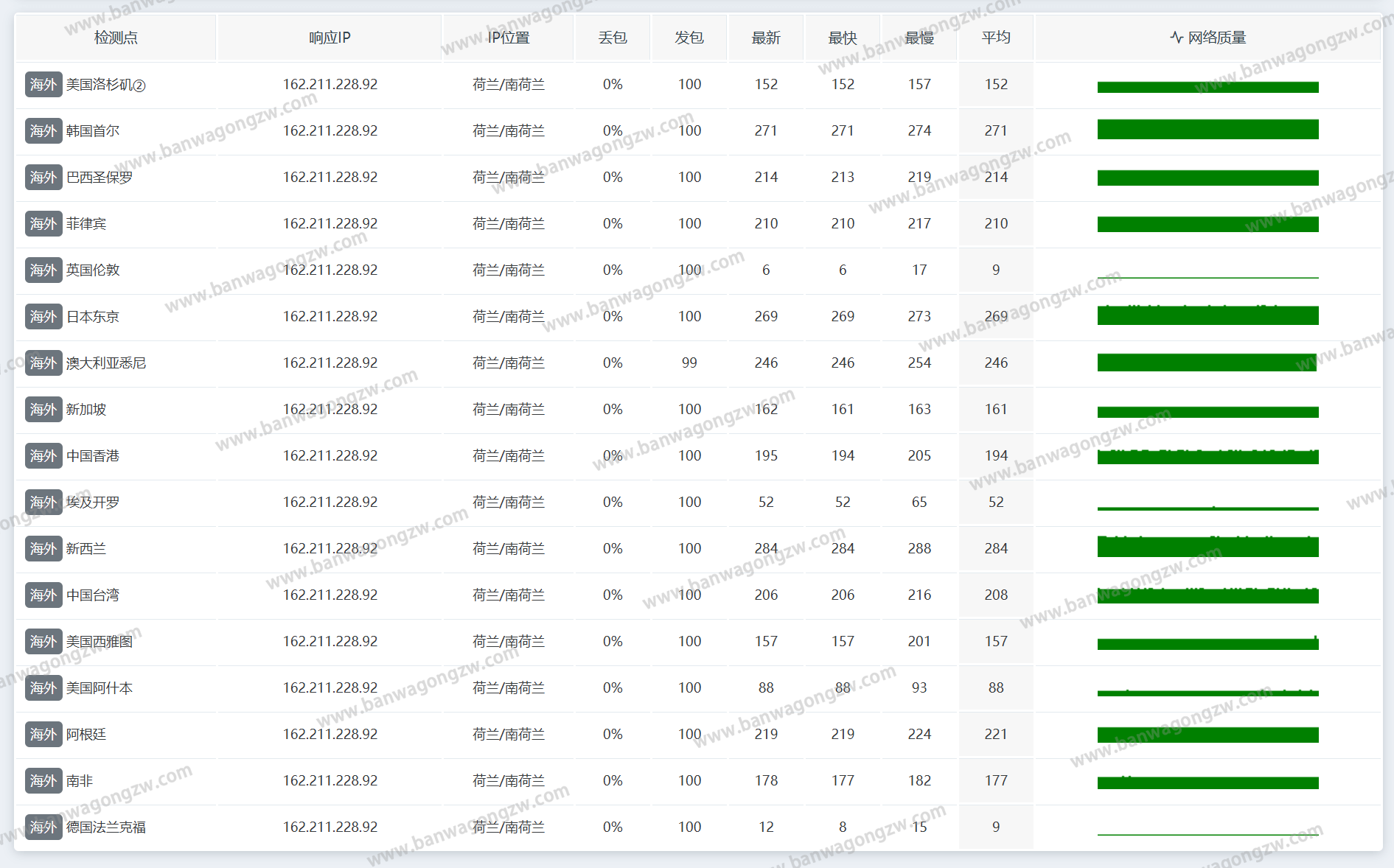The image size is (1394, 868).
Task: Click the 海外 badge for 德国法兰克福
Action: 43,827
